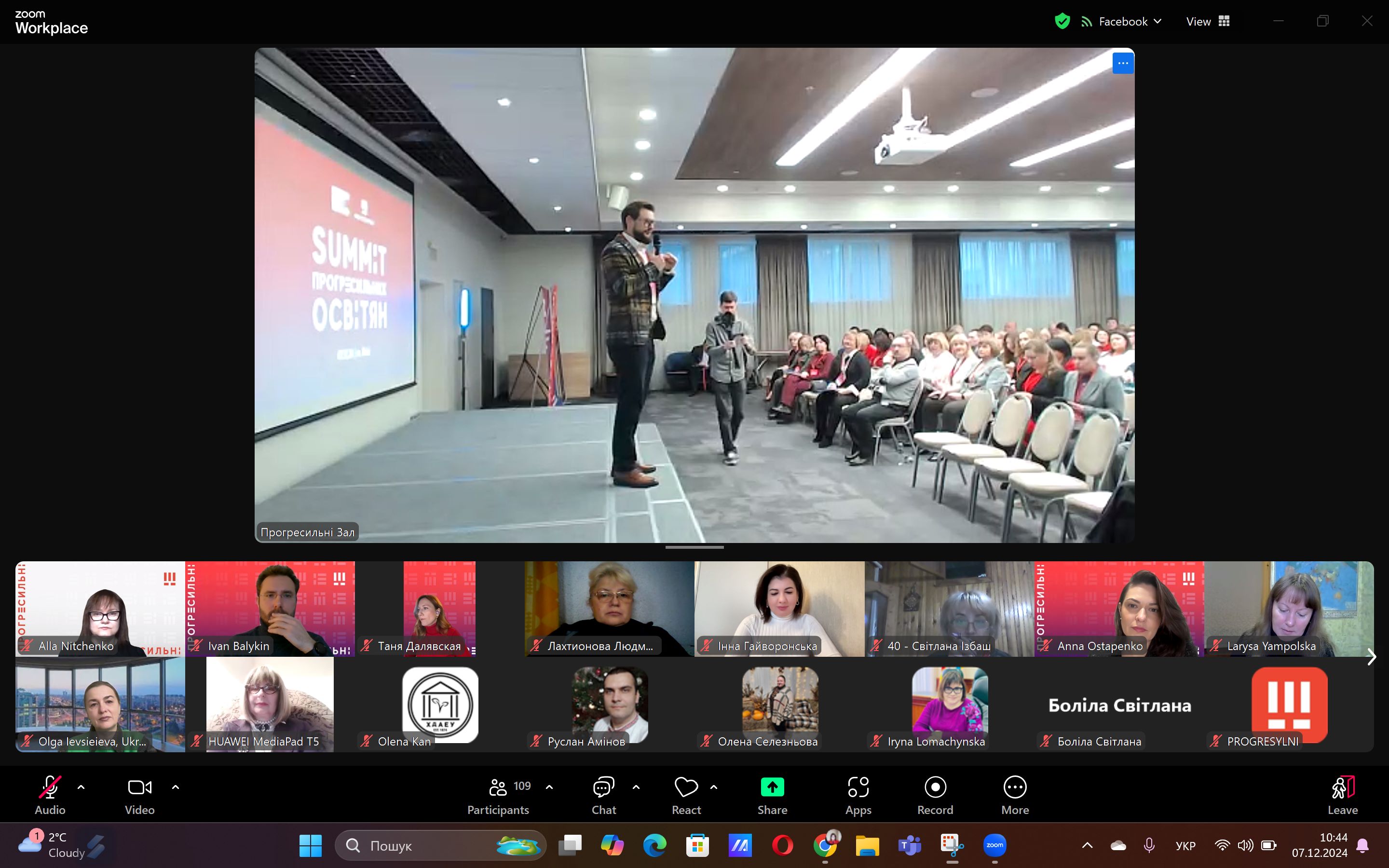Open the More options icon
The image size is (1389, 868).
1015,795
